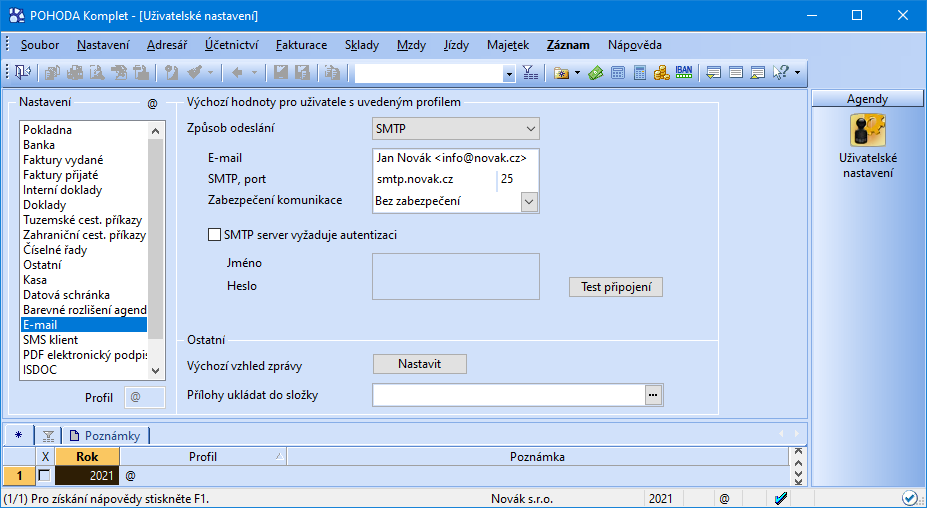Screen dimensions: 927x508
Task: Click the 2021 cell in row 1
Action: 87,475
